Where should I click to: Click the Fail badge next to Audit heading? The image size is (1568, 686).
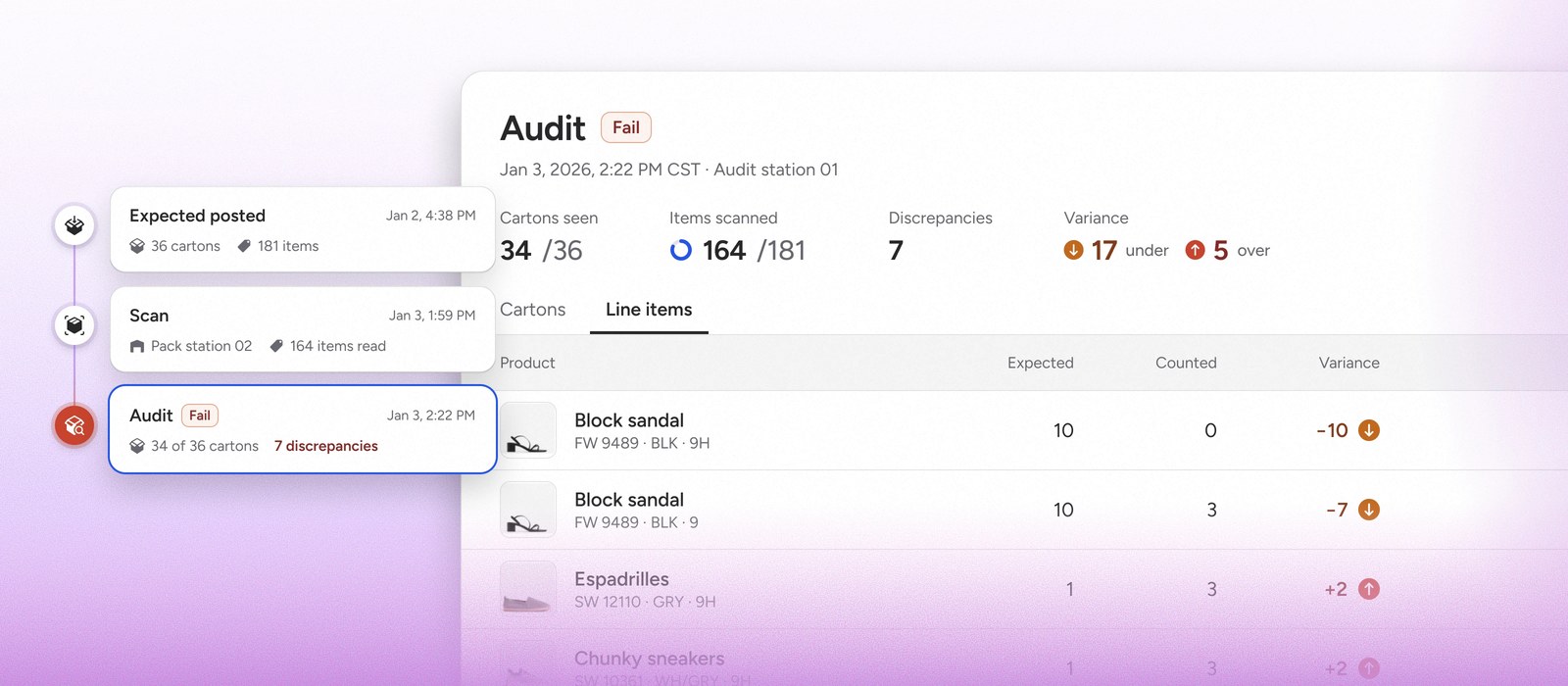pos(626,127)
